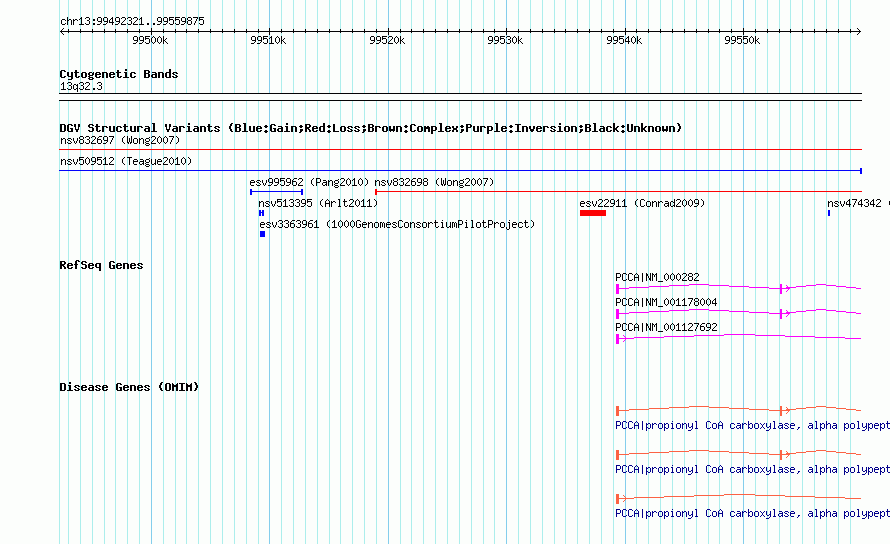890x544 pixels.
Task: Click the PCCA NM_001127692 magenta gene glyph
Action: [x=738, y=338]
